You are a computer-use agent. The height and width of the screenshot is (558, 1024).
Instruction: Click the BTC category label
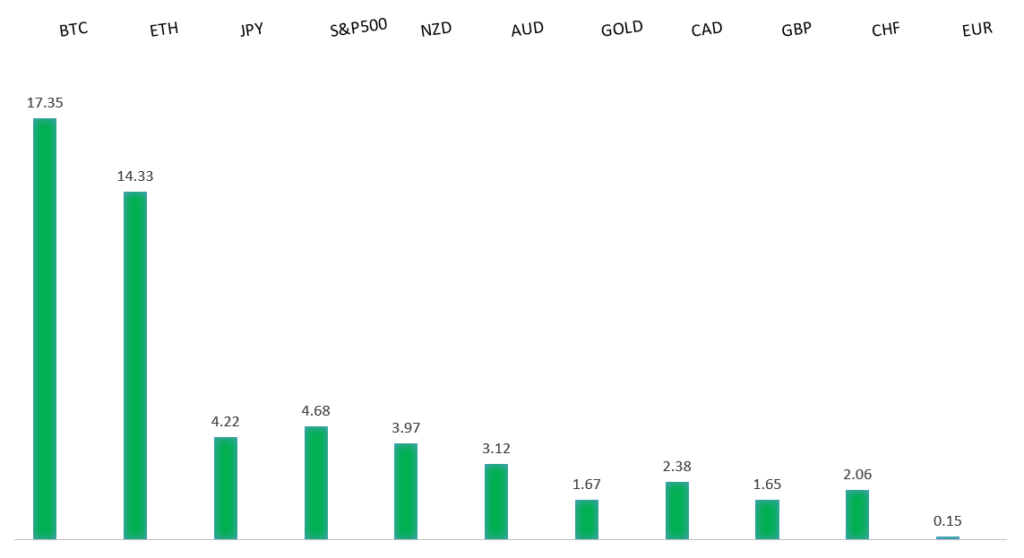click(x=73, y=30)
